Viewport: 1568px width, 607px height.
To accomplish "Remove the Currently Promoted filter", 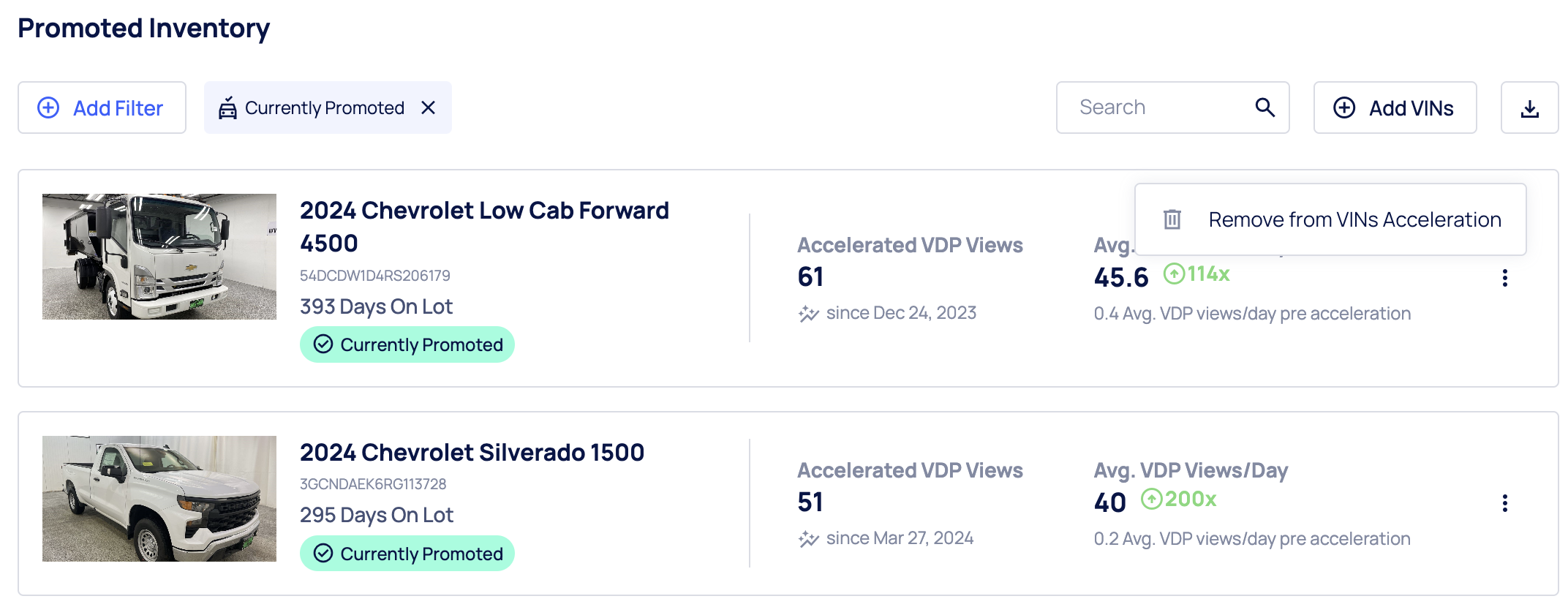I will click(x=429, y=108).
